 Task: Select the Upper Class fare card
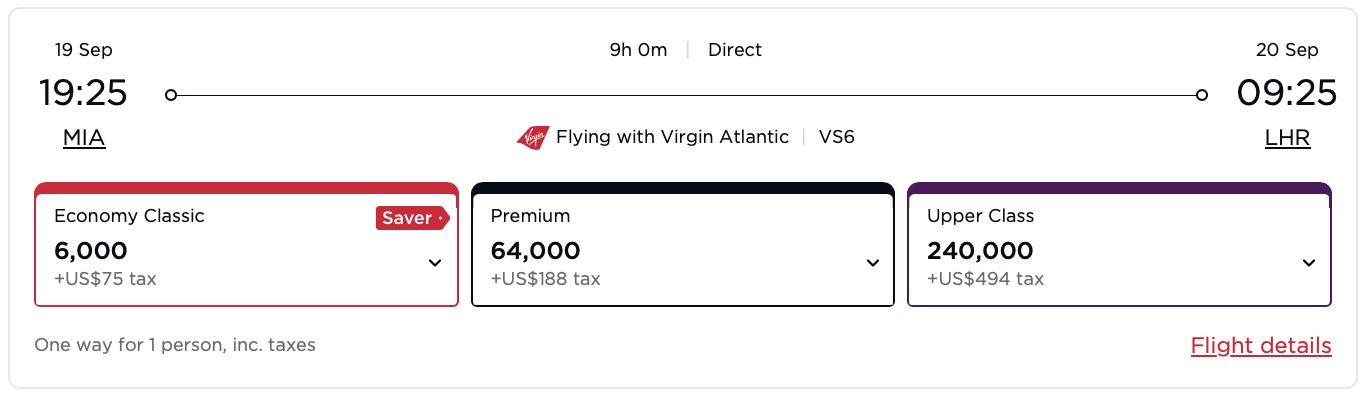1119,245
